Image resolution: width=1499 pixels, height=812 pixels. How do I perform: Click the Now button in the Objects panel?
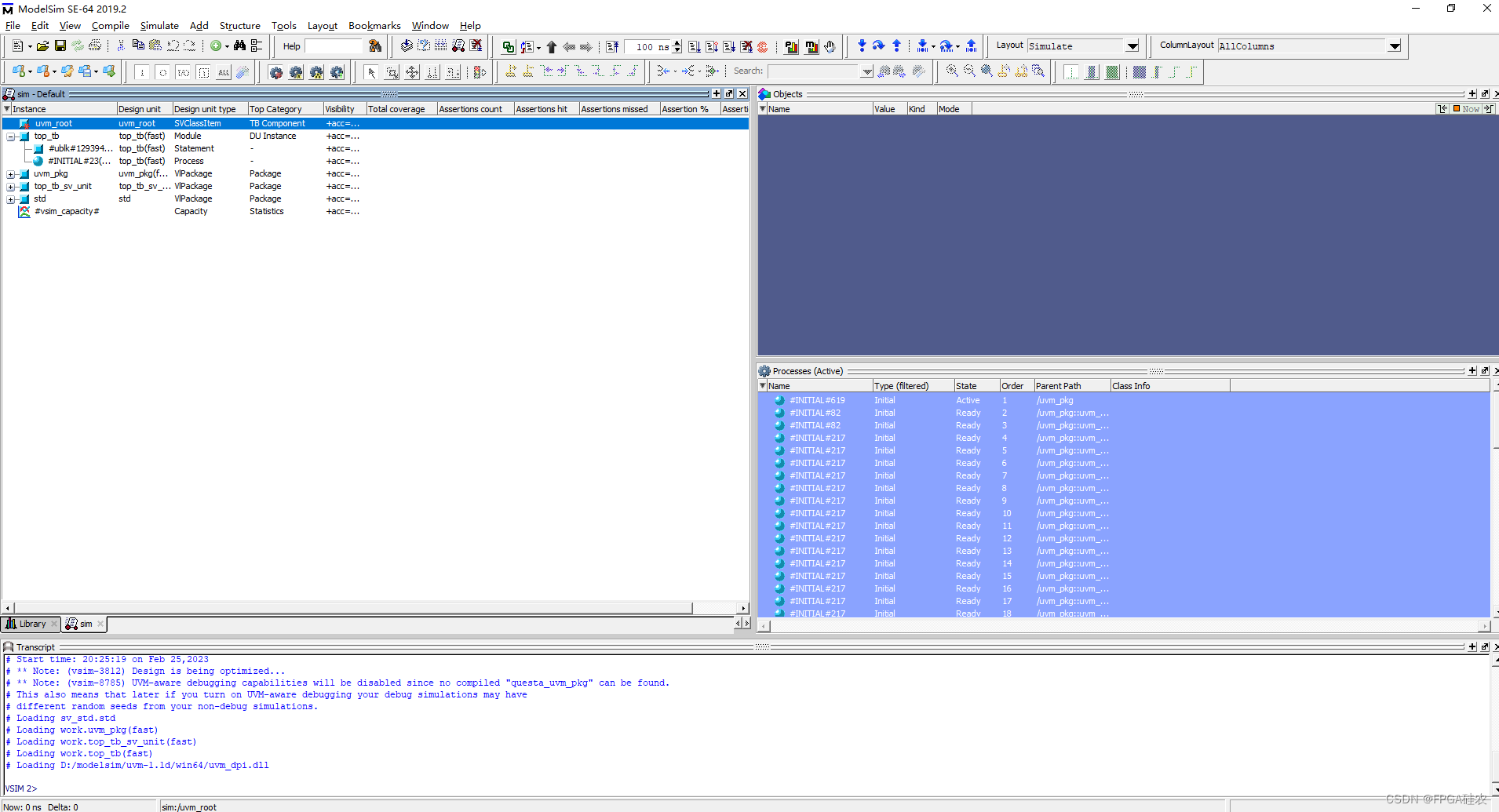(1466, 109)
